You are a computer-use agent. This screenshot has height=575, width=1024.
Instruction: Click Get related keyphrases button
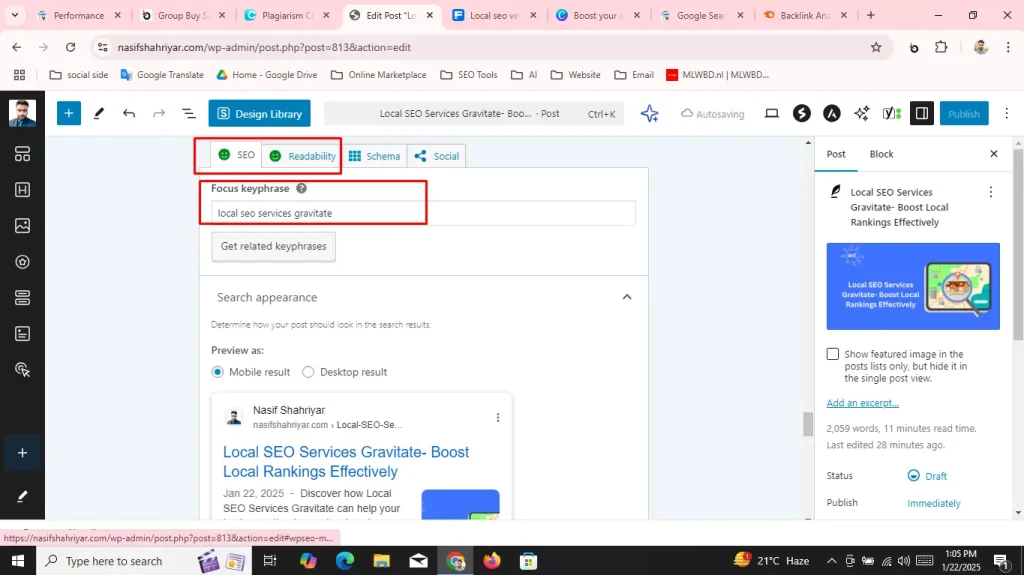[x=273, y=246]
